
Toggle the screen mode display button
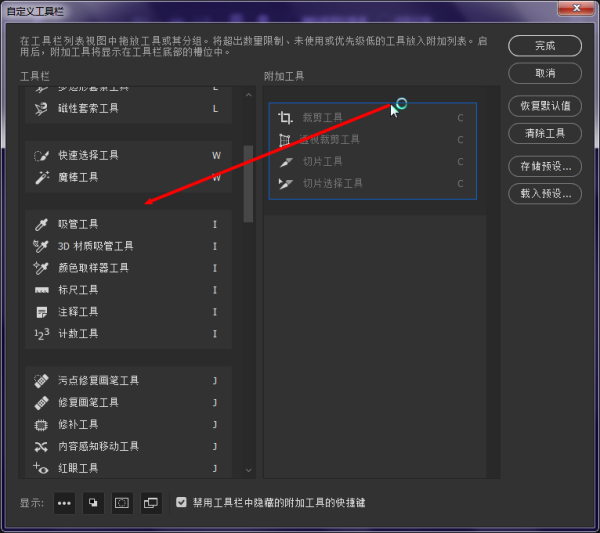tap(151, 503)
